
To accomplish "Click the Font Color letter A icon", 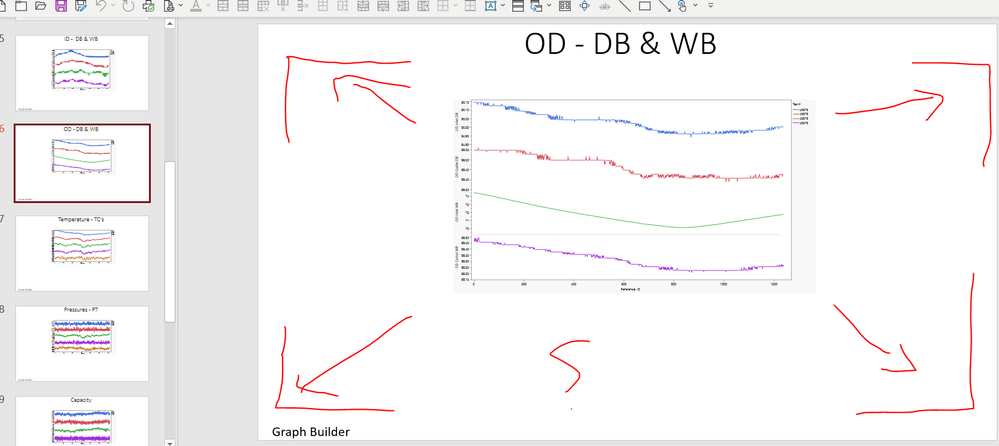I will [x=196, y=6].
